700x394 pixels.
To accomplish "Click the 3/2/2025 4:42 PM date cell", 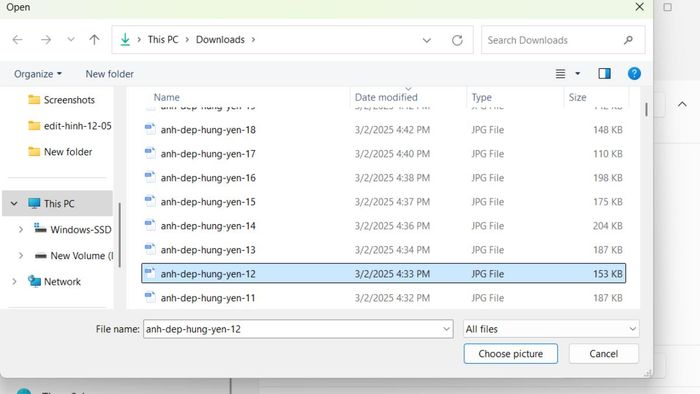I will tap(392, 130).
